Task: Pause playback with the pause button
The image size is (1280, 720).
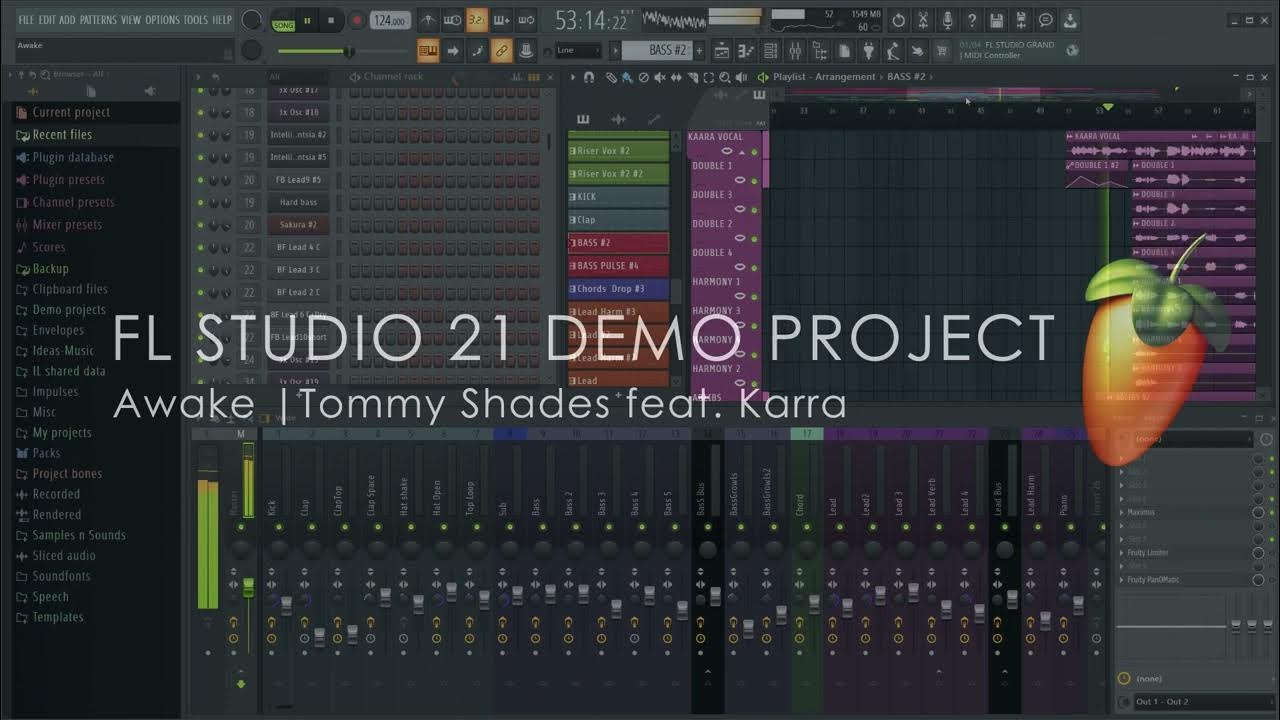Action: 307,20
